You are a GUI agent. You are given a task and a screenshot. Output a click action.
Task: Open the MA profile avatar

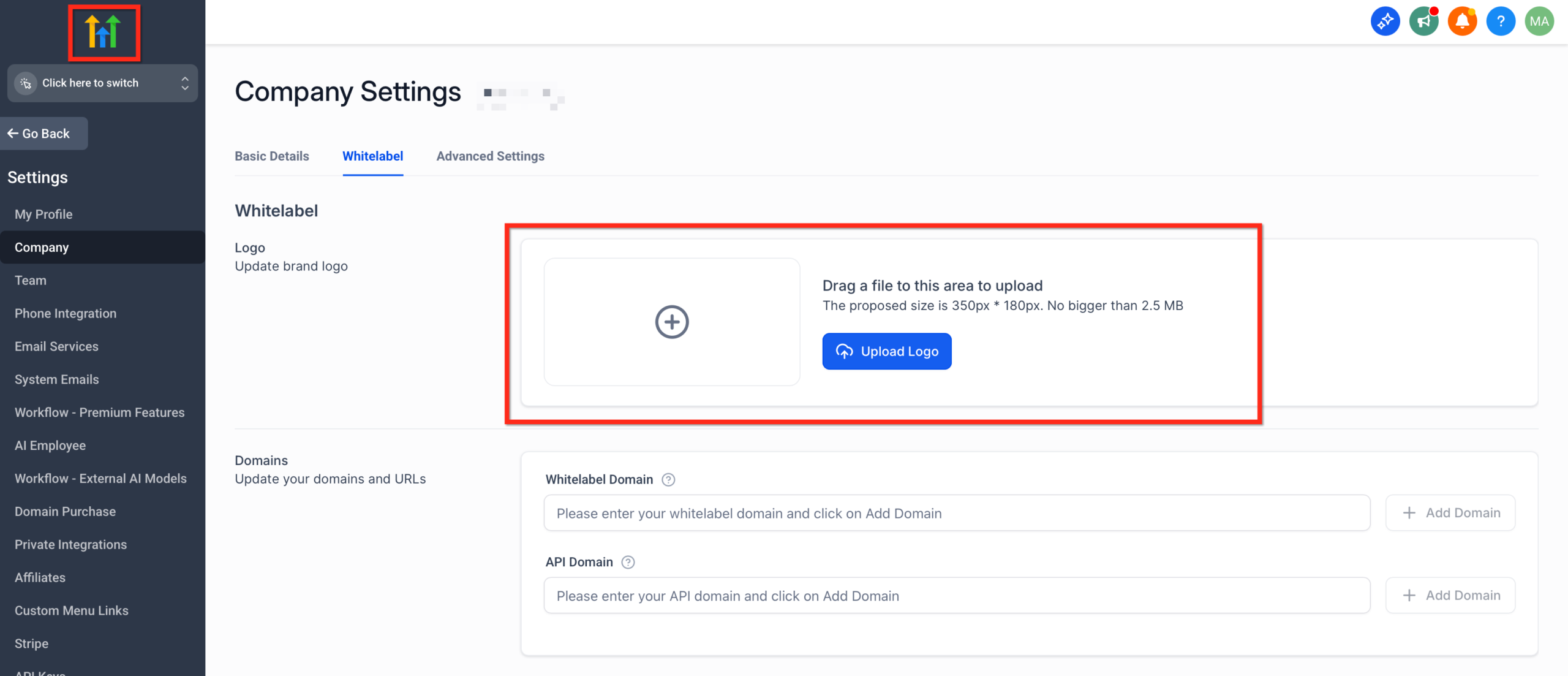(x=1539, y=20)
